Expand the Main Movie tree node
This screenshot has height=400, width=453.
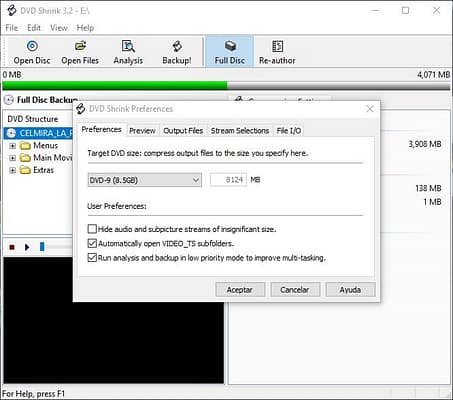12,158
